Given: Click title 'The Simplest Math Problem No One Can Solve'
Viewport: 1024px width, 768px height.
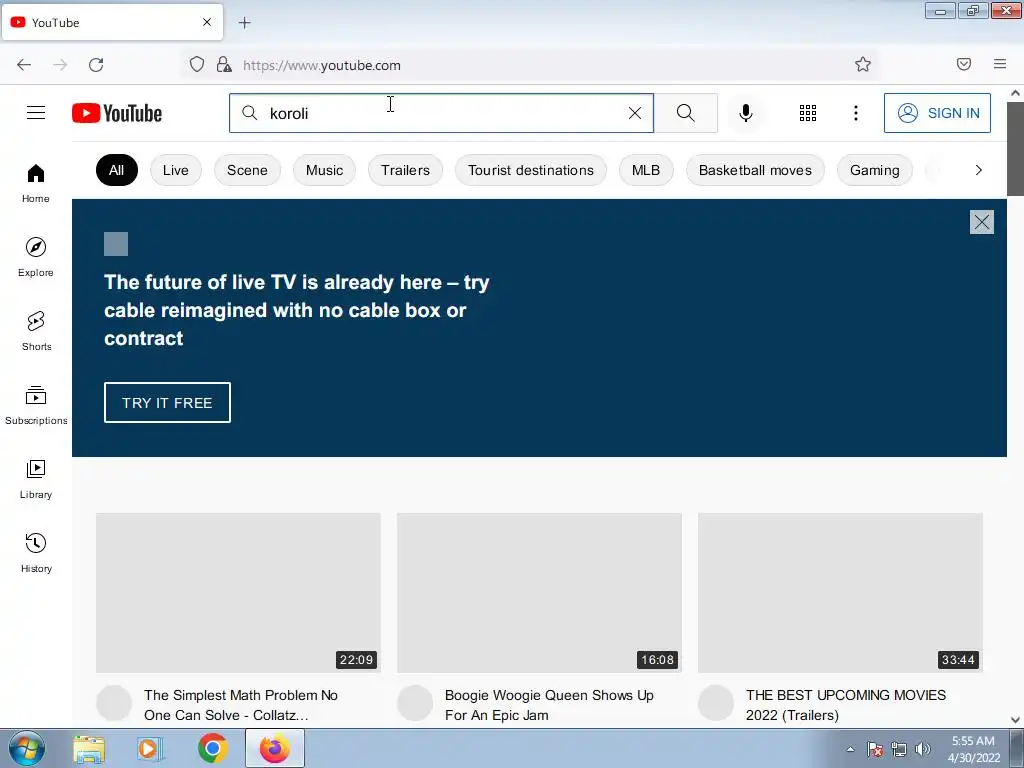Looking at the screenshot, I should (x=241, y=705).
